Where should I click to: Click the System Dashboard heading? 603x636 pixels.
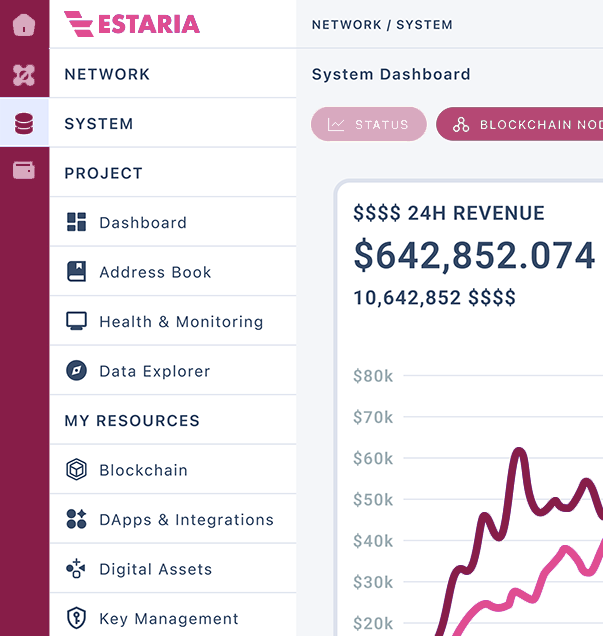coord(391,74)
